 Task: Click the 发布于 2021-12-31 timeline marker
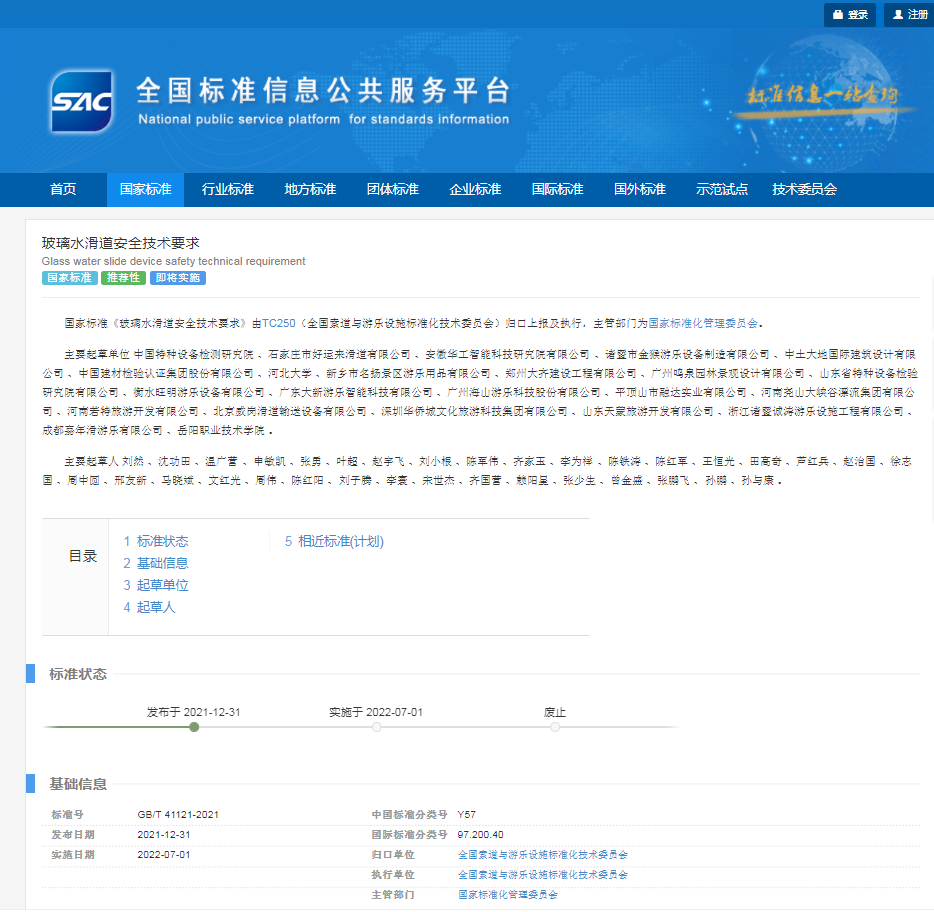click(x=194, y=727)
